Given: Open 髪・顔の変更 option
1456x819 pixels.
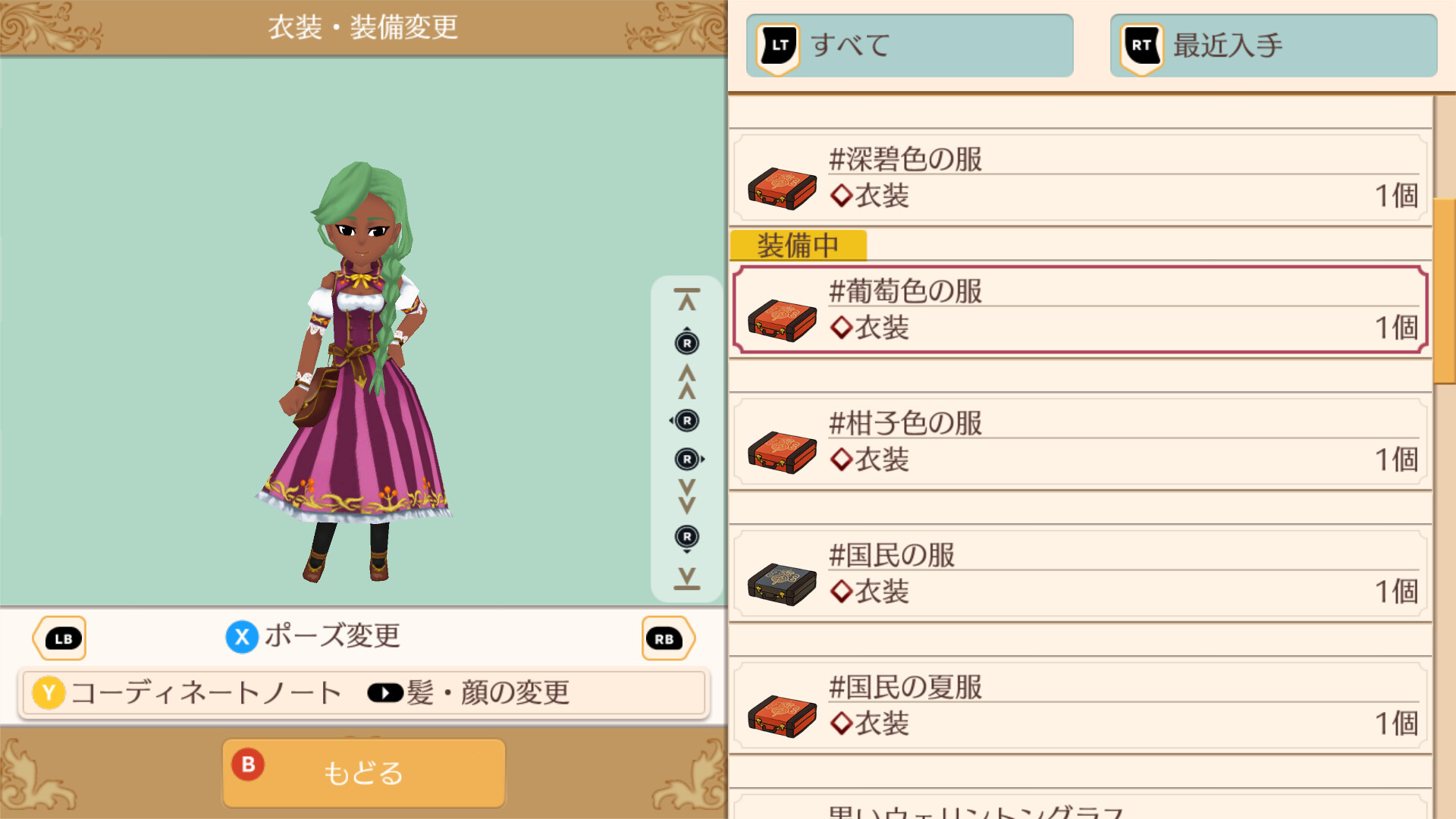Looking at the screenshot, I should tap(468, 692).
